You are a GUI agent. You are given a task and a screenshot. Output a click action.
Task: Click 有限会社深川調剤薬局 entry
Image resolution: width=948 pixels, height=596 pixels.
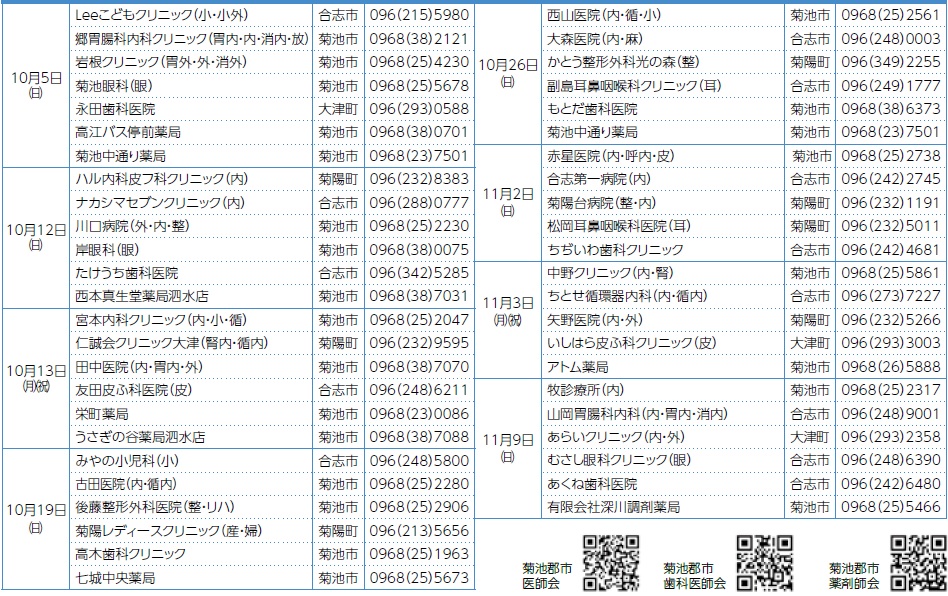(x=613, y=507)
